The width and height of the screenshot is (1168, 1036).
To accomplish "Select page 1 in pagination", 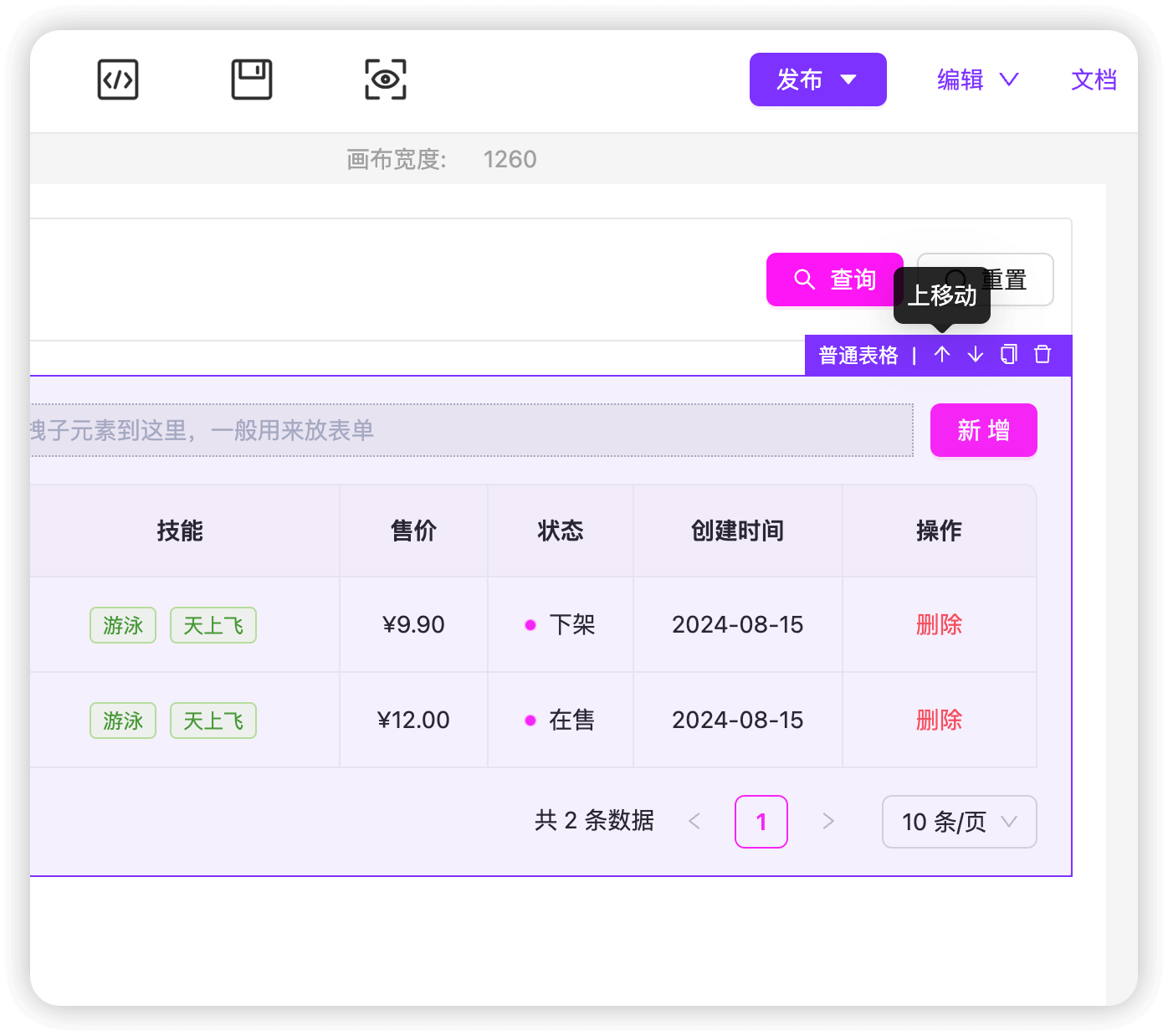I will click(761, 822).
